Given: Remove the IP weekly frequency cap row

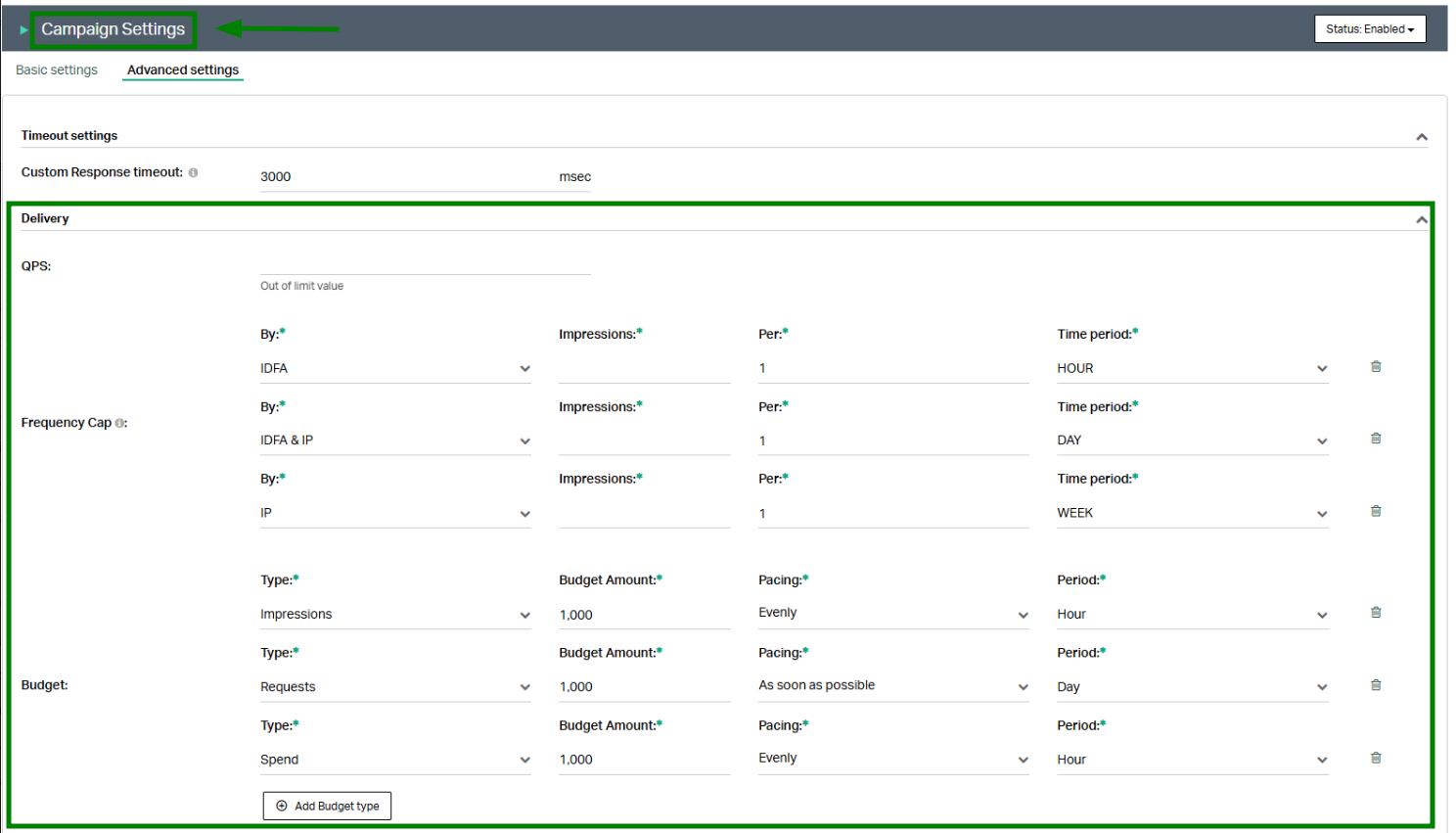Looking at the screenshot, I should click(1376, 511).
